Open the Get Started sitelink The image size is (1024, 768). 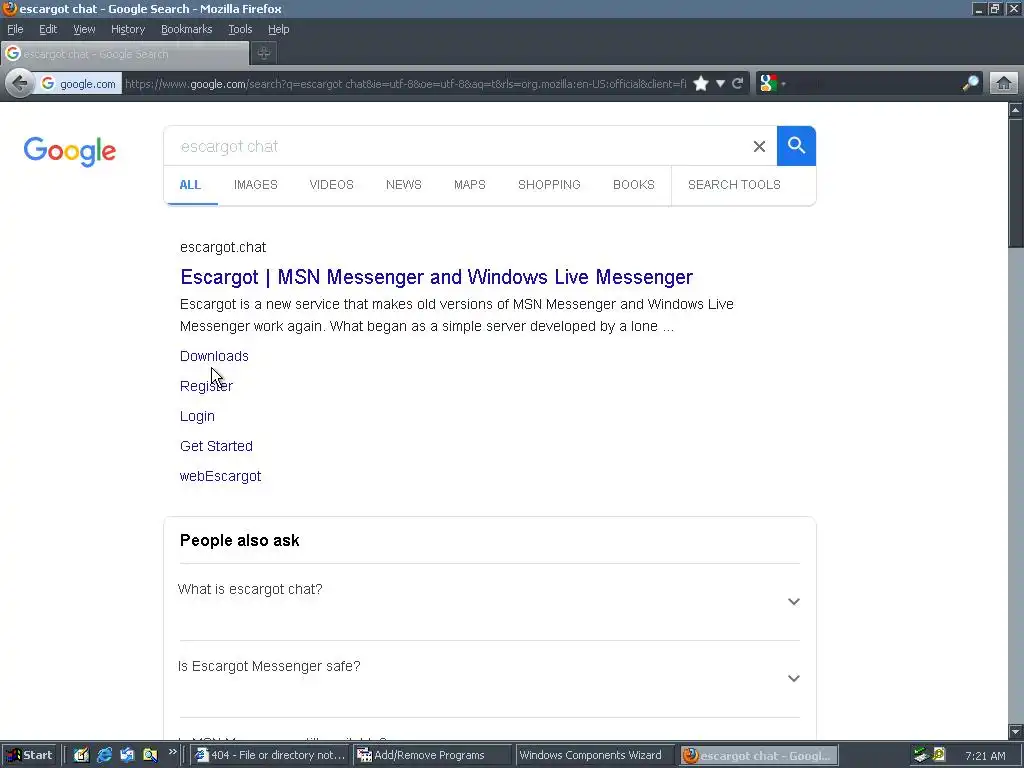(x=216, y=446)
